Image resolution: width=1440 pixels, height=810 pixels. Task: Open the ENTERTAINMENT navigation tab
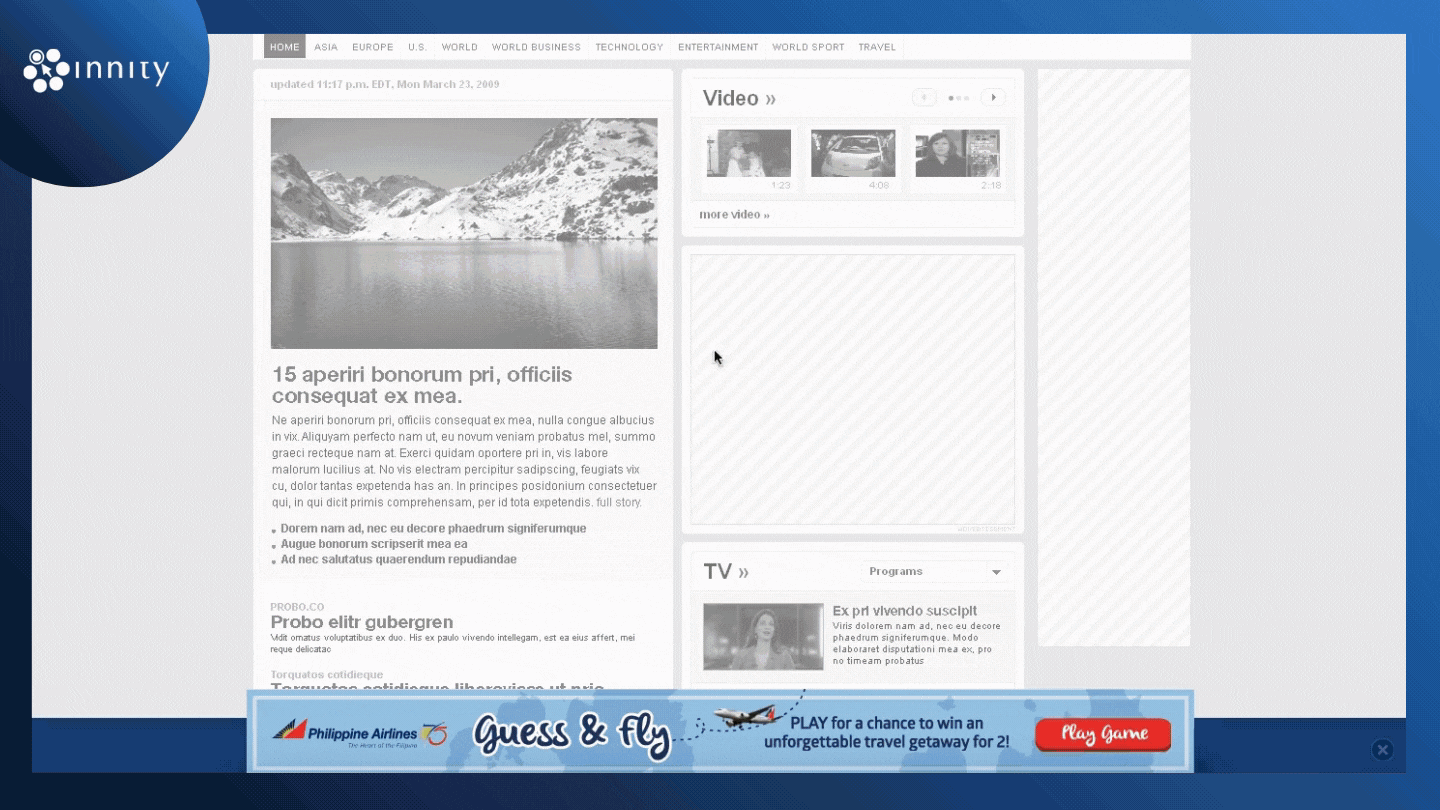tap(718, 47)
